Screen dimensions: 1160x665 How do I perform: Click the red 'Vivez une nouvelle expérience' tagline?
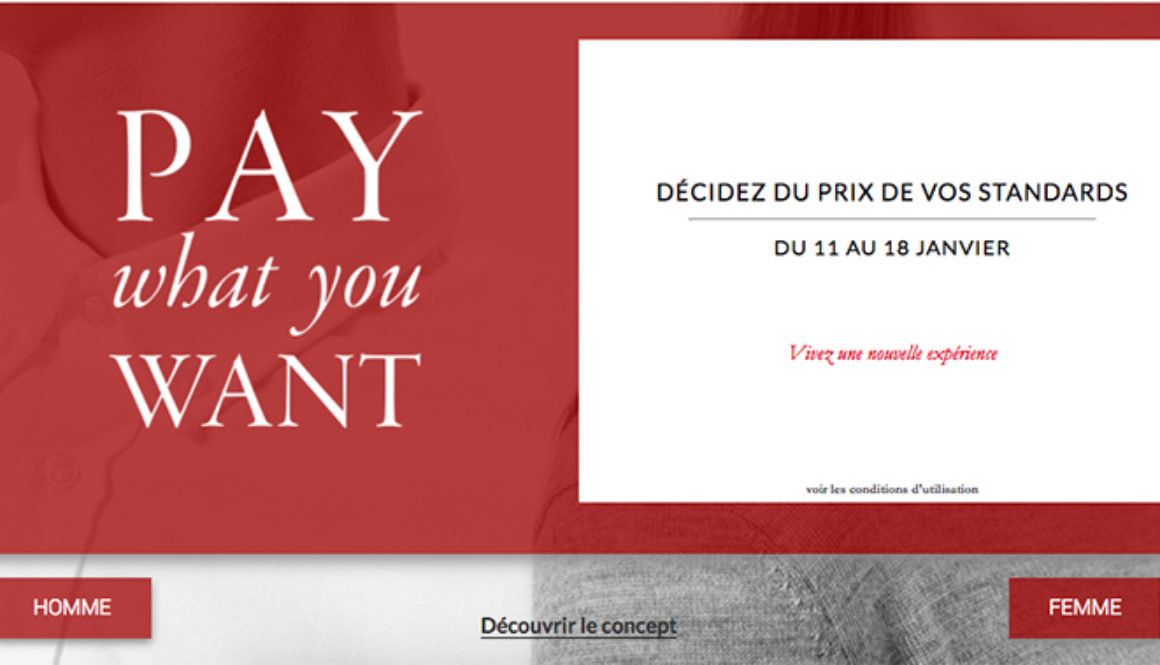(x=893, y=354)
